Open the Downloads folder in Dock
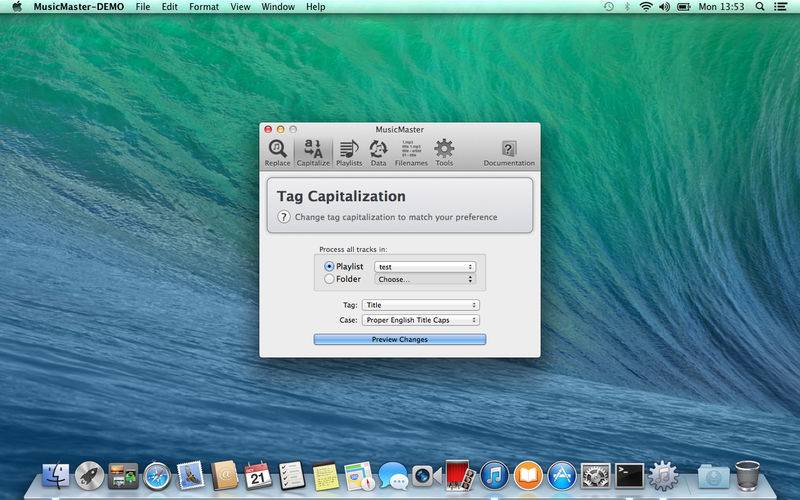Screen dimensions: 800x500 click(713, 476)
